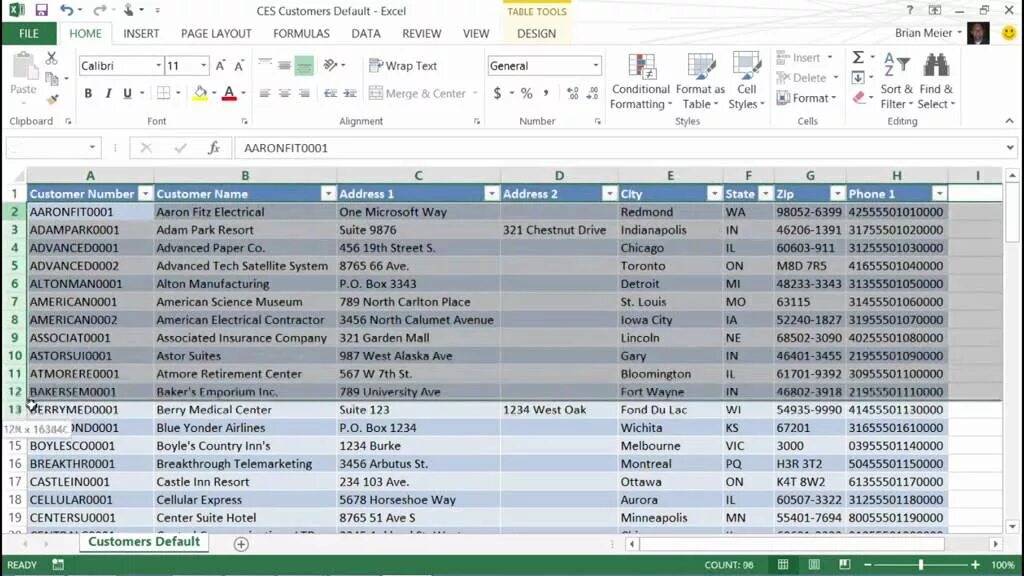Increase font size with large A icon

point(220,65)
